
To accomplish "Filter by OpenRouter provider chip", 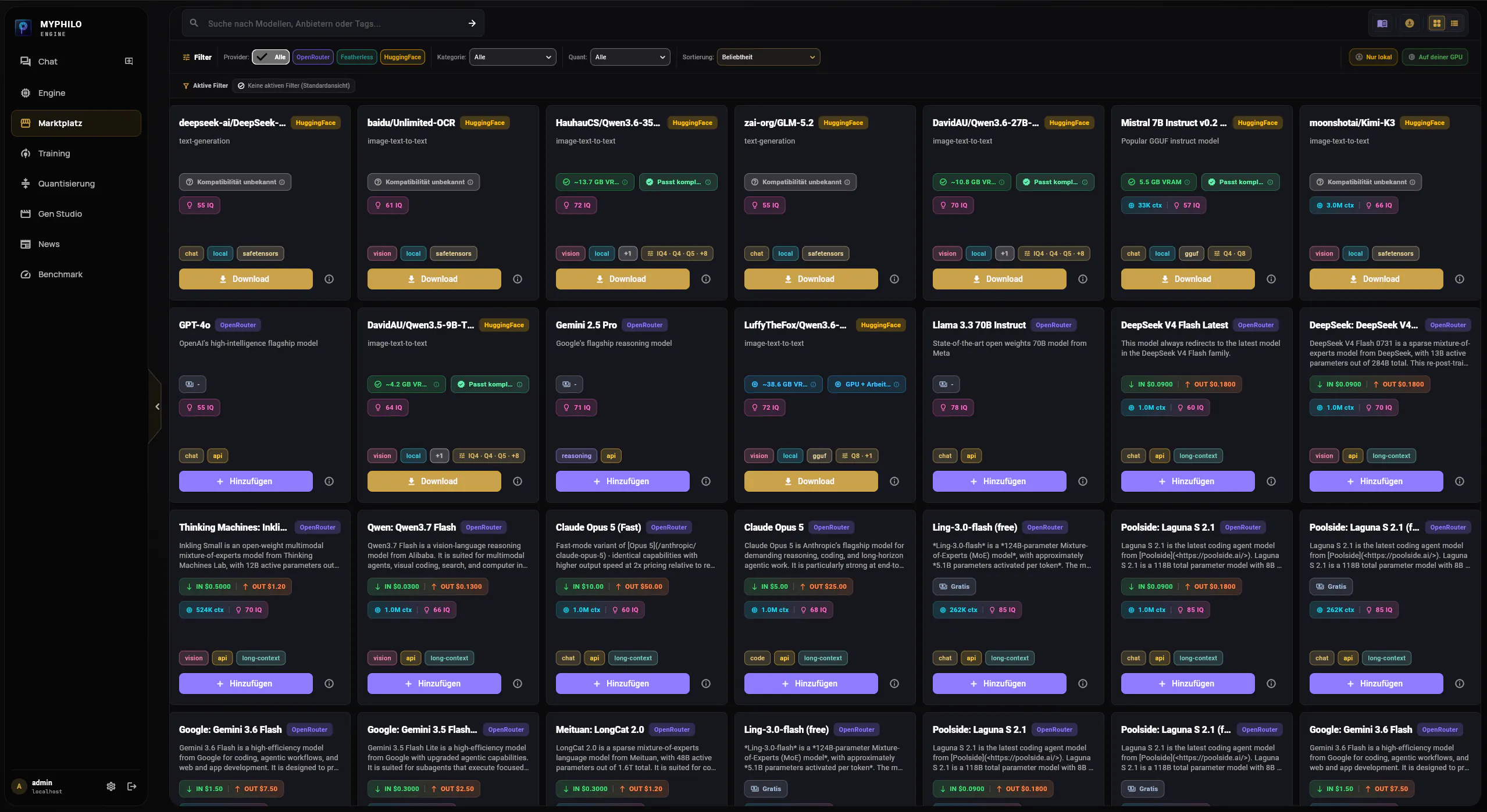I will (x=313, y=57).
